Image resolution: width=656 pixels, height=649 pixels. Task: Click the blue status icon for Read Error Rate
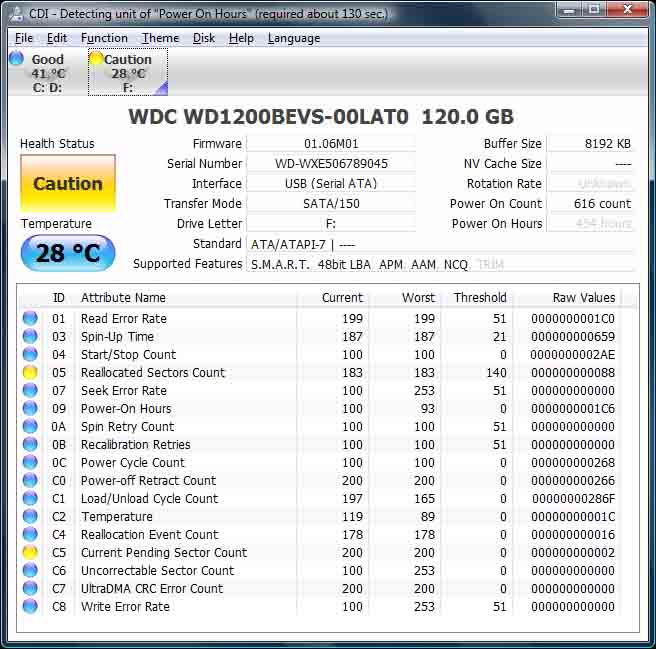tap(30, 318)
